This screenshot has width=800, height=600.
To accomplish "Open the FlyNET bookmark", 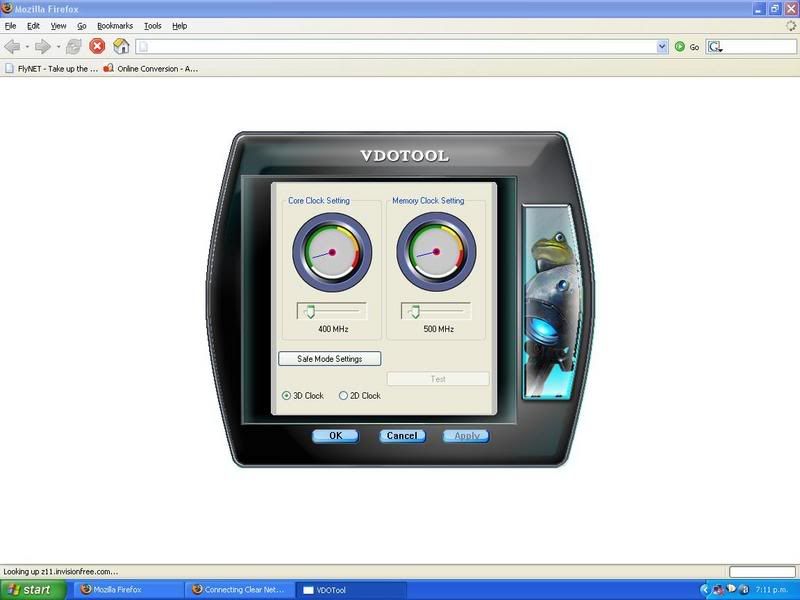I will pyautogui.click(x=51, y=69).
